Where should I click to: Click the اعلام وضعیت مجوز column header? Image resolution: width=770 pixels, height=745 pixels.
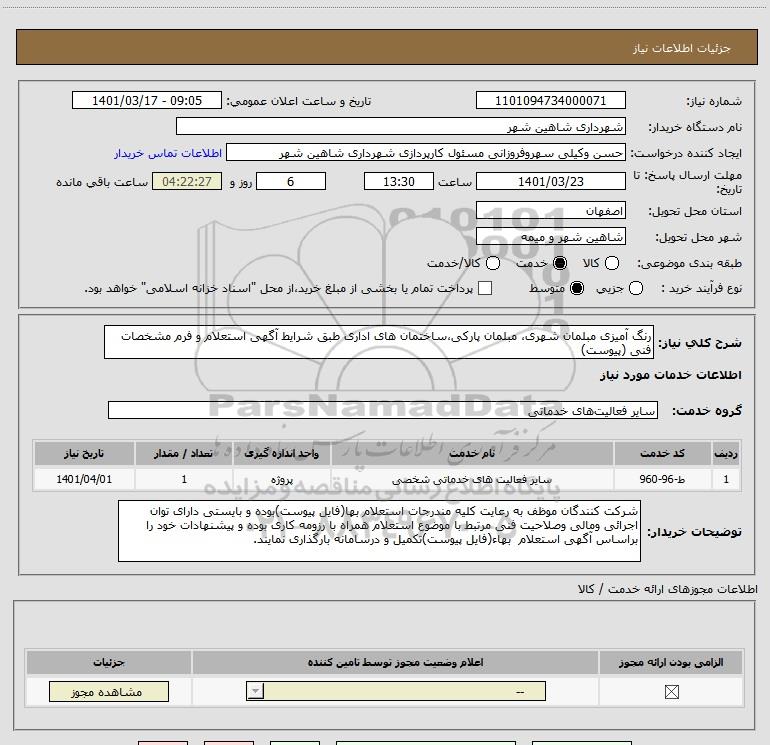point(395,662)
